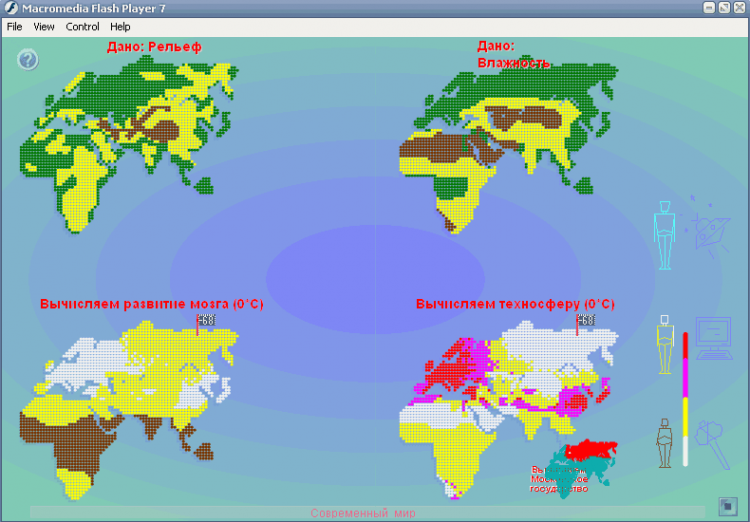Open the File menu
This screenshot has height=522, width=750.
click(x=14, y=27)
